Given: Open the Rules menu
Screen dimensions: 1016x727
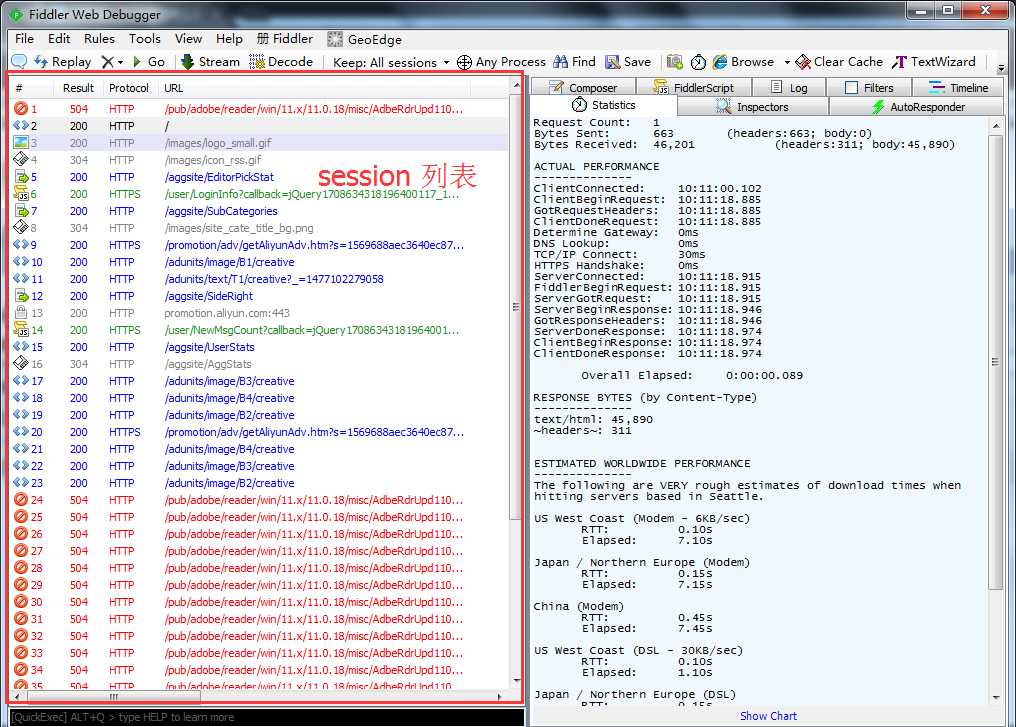Looking at the screenshot, I should pos(99,39).
